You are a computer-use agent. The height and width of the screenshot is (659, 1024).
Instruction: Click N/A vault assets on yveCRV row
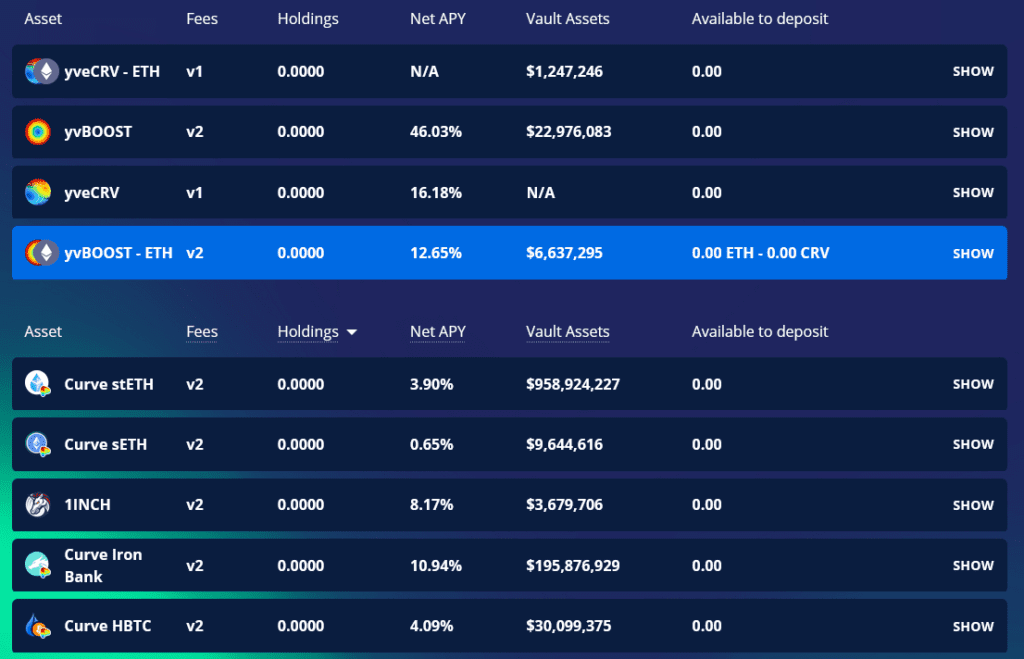click(540, 193)
